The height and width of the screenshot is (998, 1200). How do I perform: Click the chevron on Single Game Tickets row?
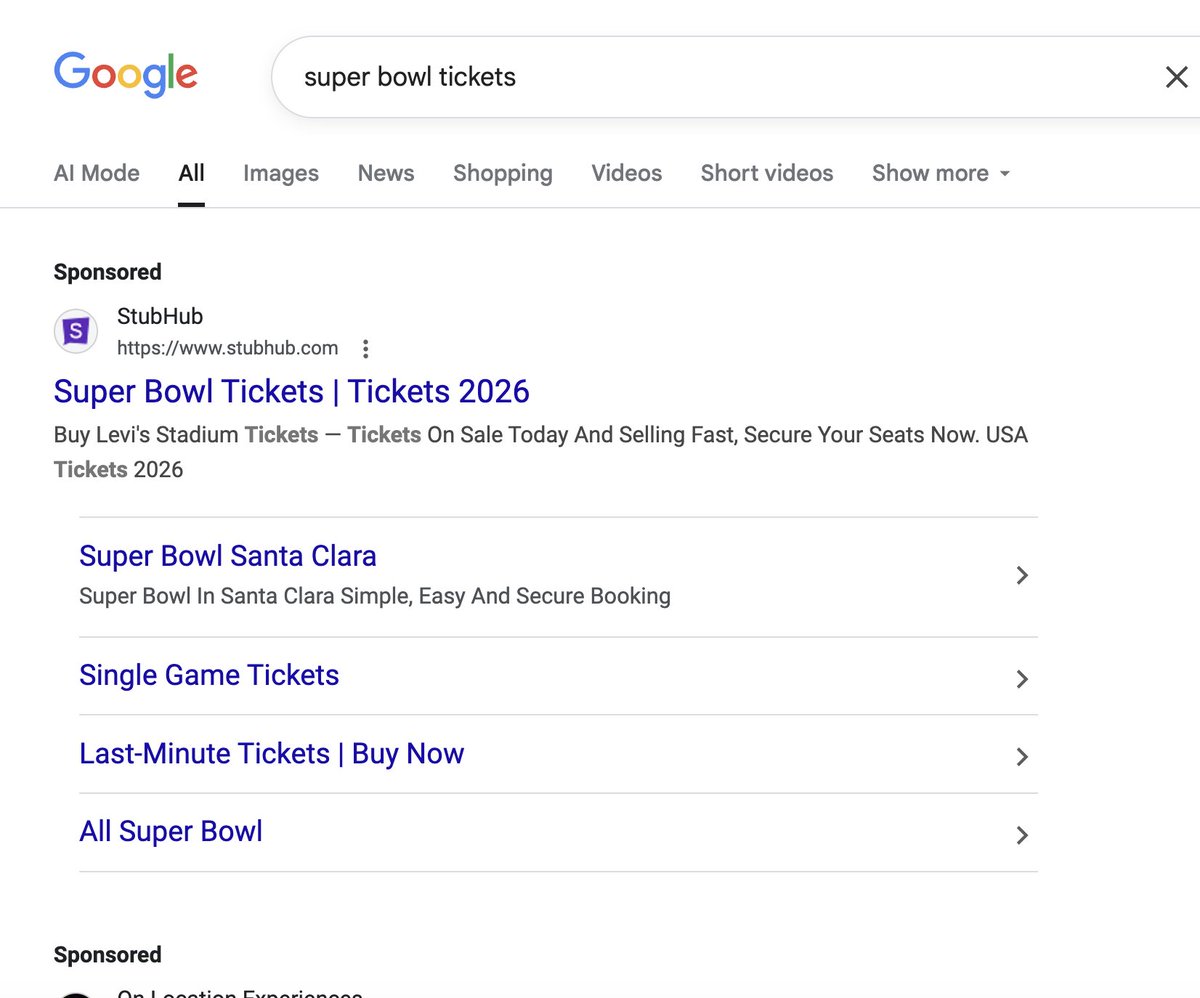(1022, 679)
